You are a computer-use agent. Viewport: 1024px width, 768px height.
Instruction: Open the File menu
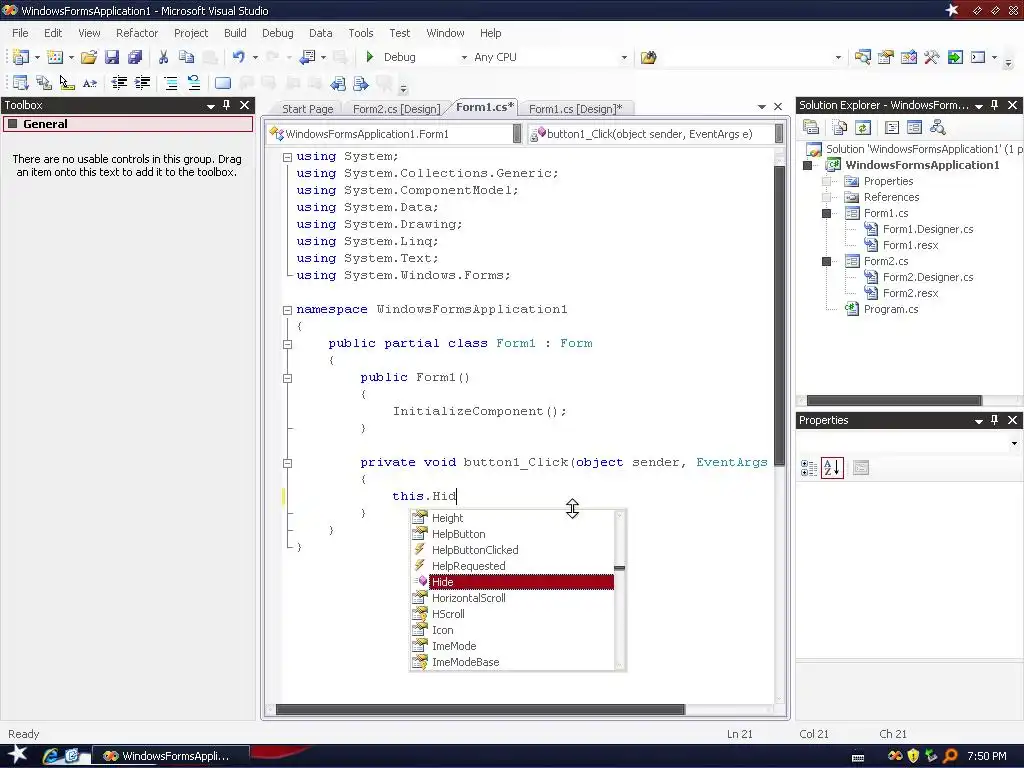20,33
